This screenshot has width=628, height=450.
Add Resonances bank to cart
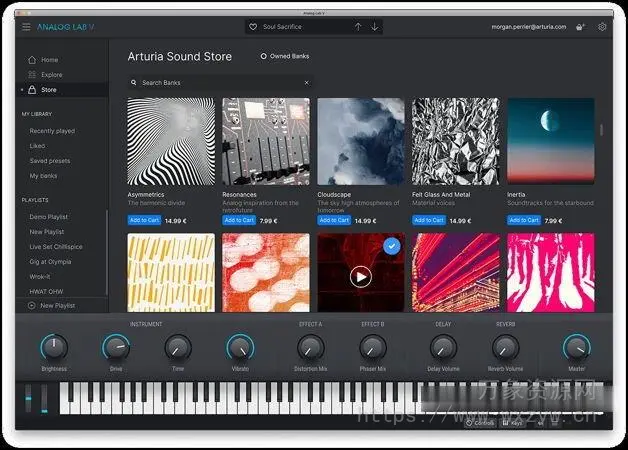[239, 220]
